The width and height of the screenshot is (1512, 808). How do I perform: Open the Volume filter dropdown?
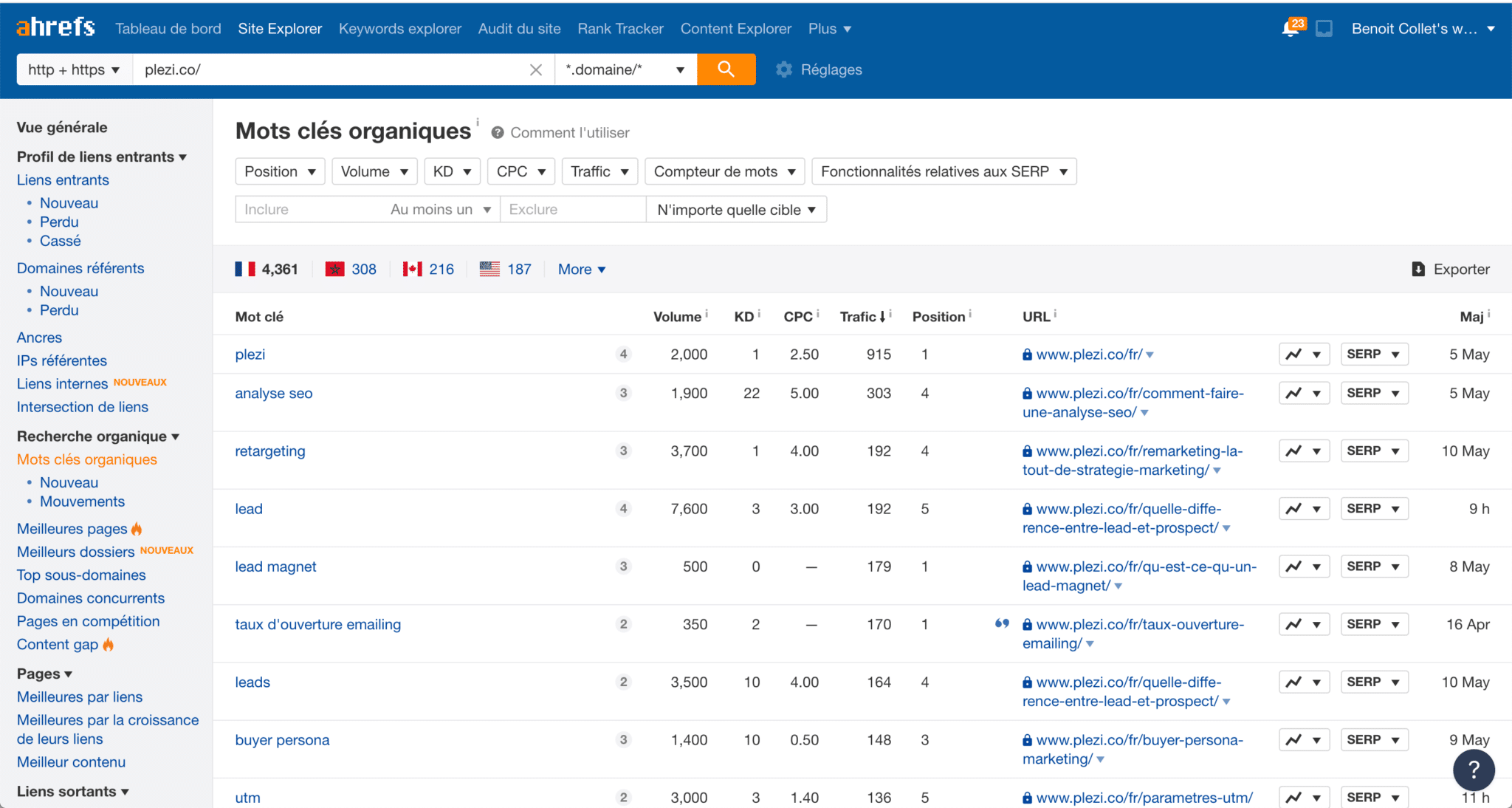[x=374, y=171]
